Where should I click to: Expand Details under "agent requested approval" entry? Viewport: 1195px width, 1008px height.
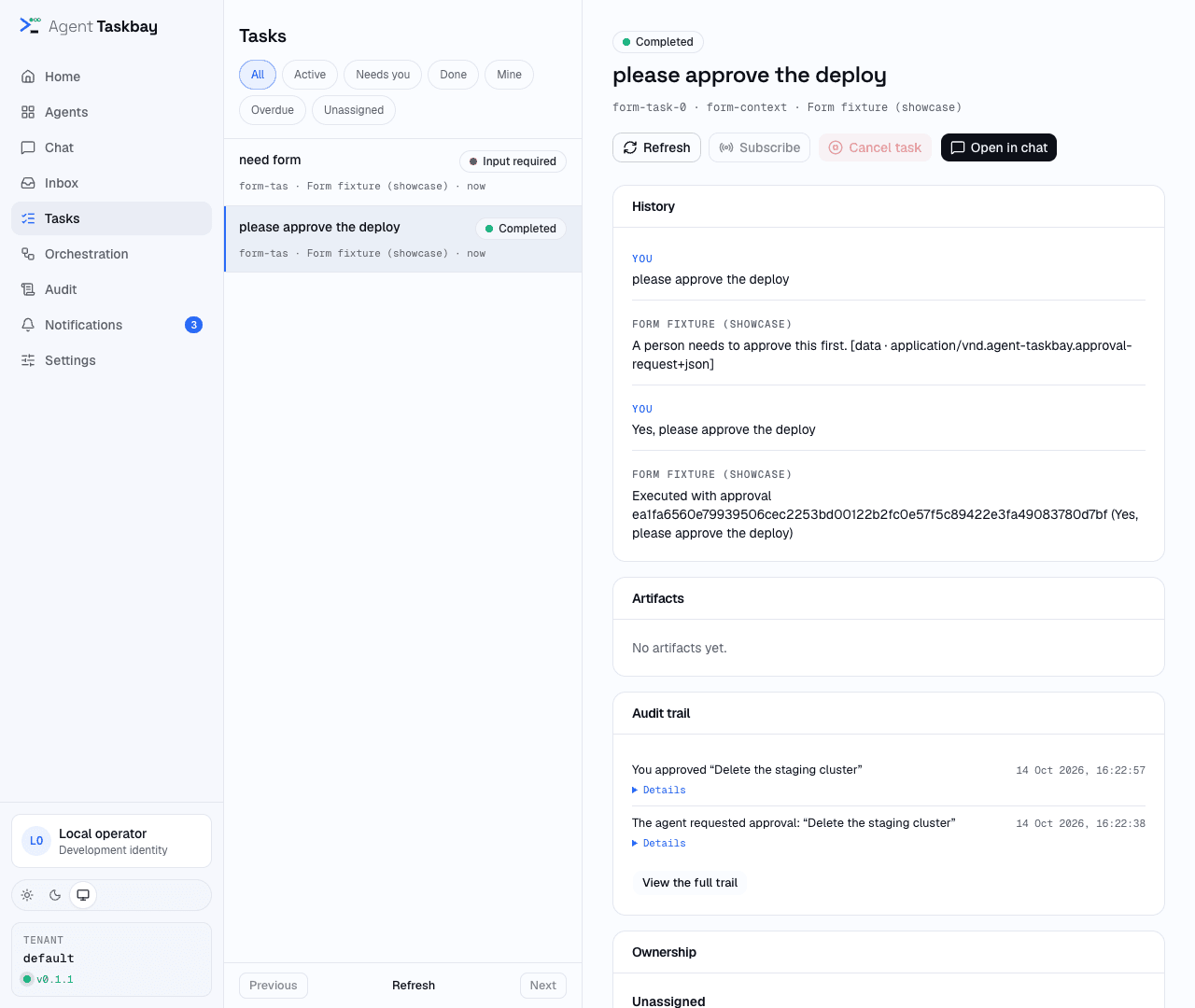659,844
